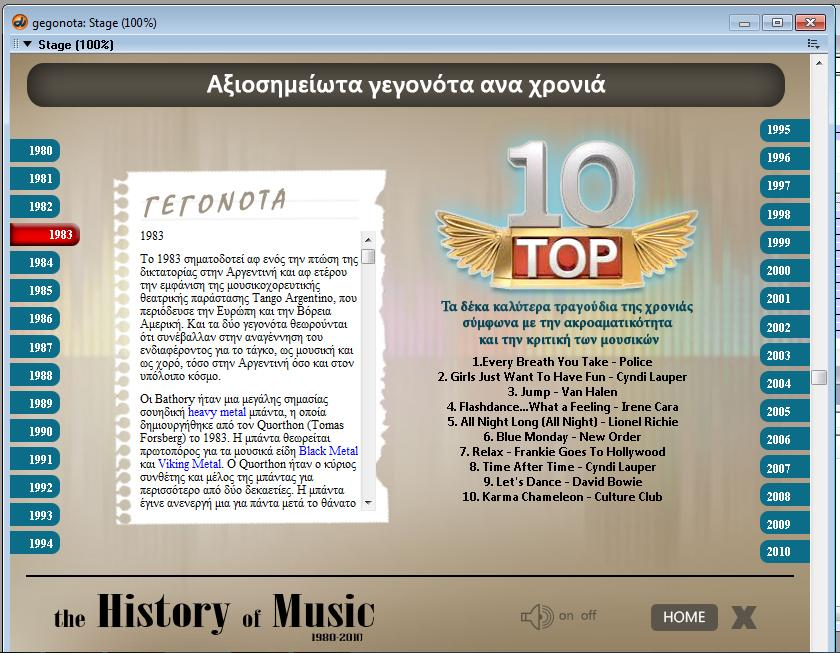Exit with the X icon
Screen dimensions: 840x653
[x=744, y=617]
